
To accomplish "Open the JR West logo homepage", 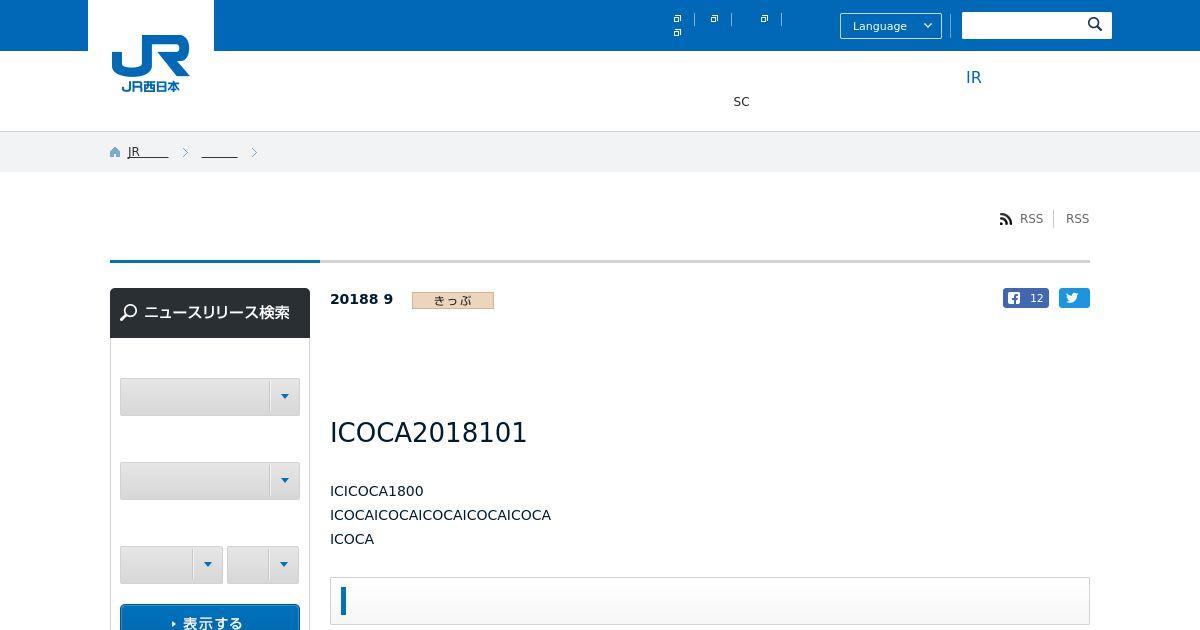I will click(151, 64).
